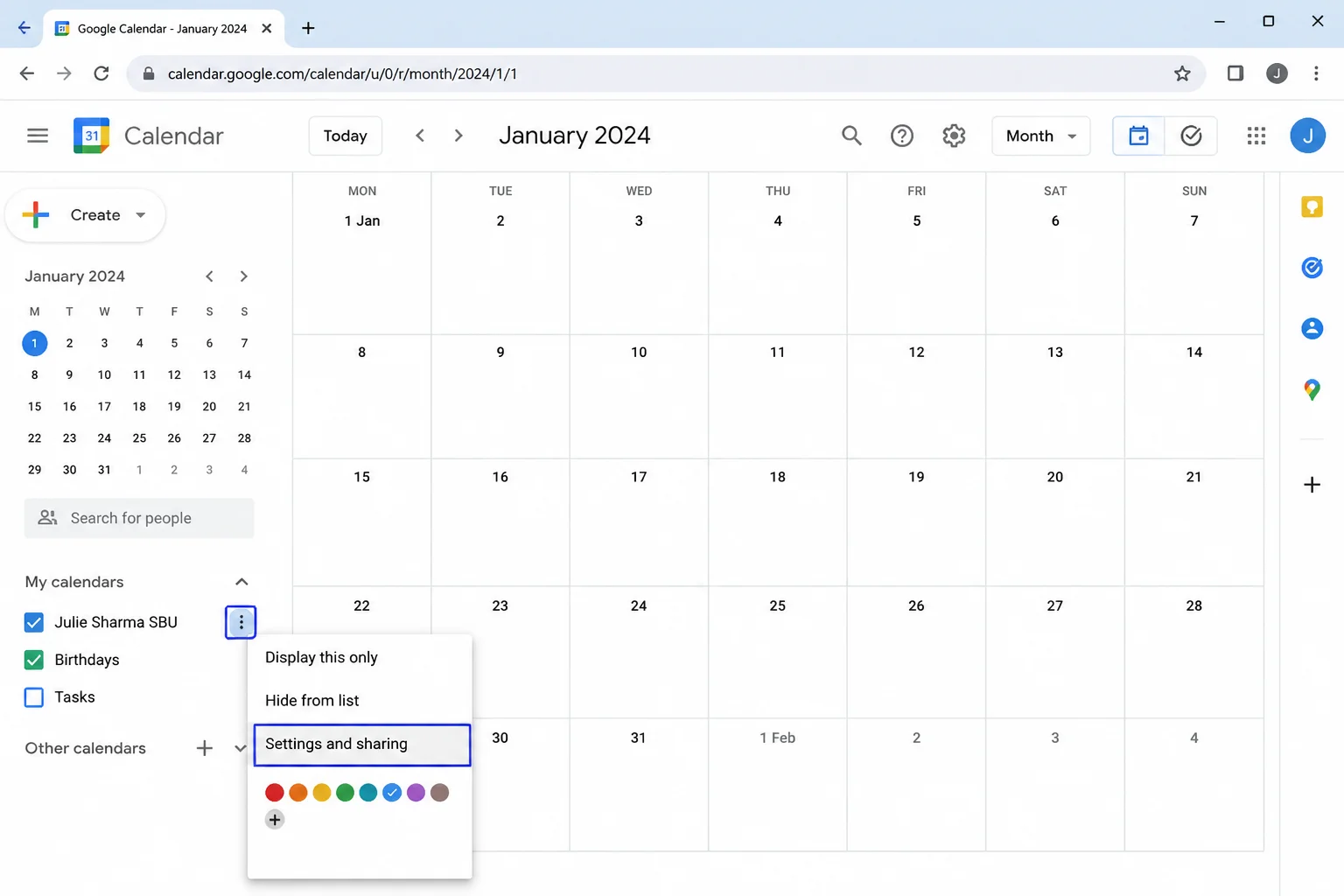
Task: Select Hide from list
Action: pos(360,700)
